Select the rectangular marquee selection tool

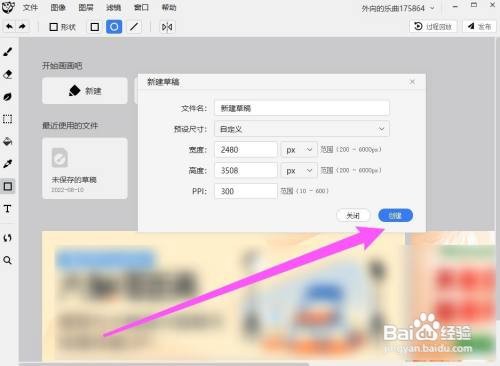pos(8,119)
